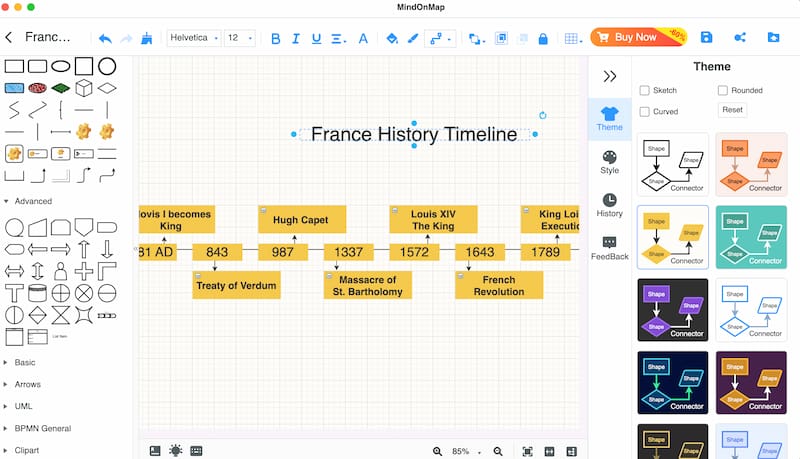Click the line color pen icon
The image size is (800, 459).
click(x=413, y=38)
